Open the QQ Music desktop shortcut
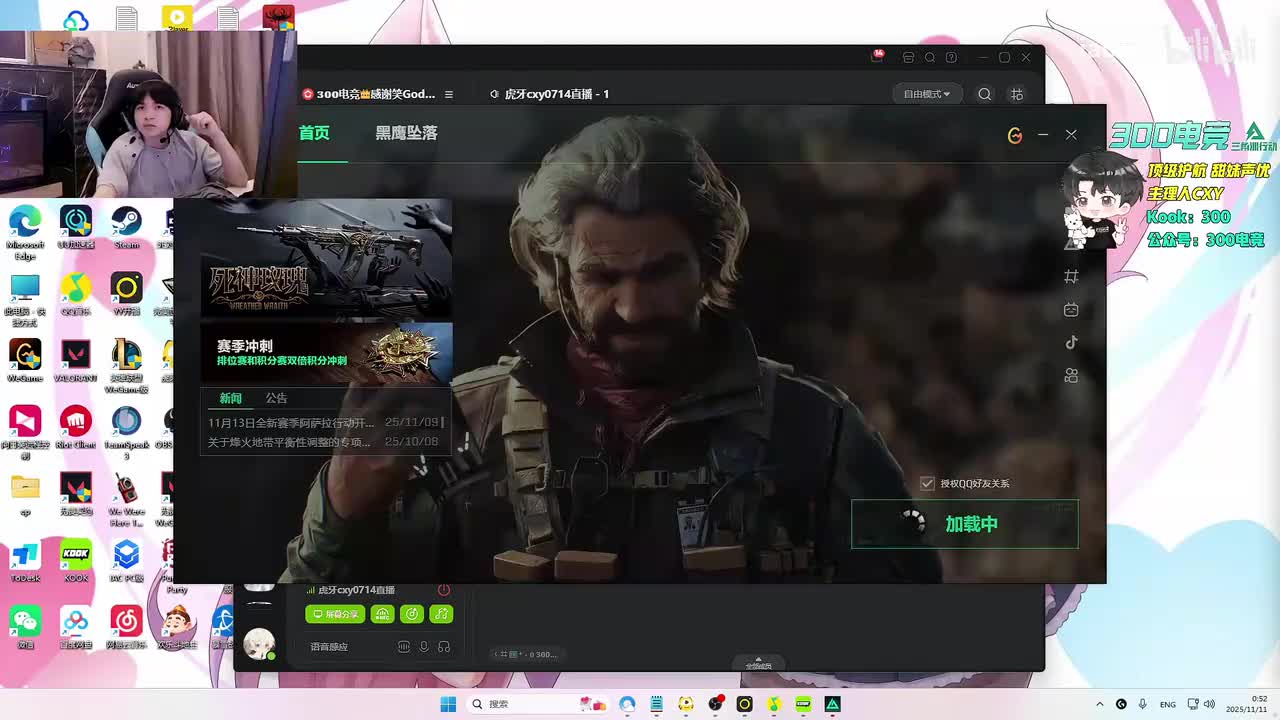This screenshot has width=1280, height=720. pos(76,295)
